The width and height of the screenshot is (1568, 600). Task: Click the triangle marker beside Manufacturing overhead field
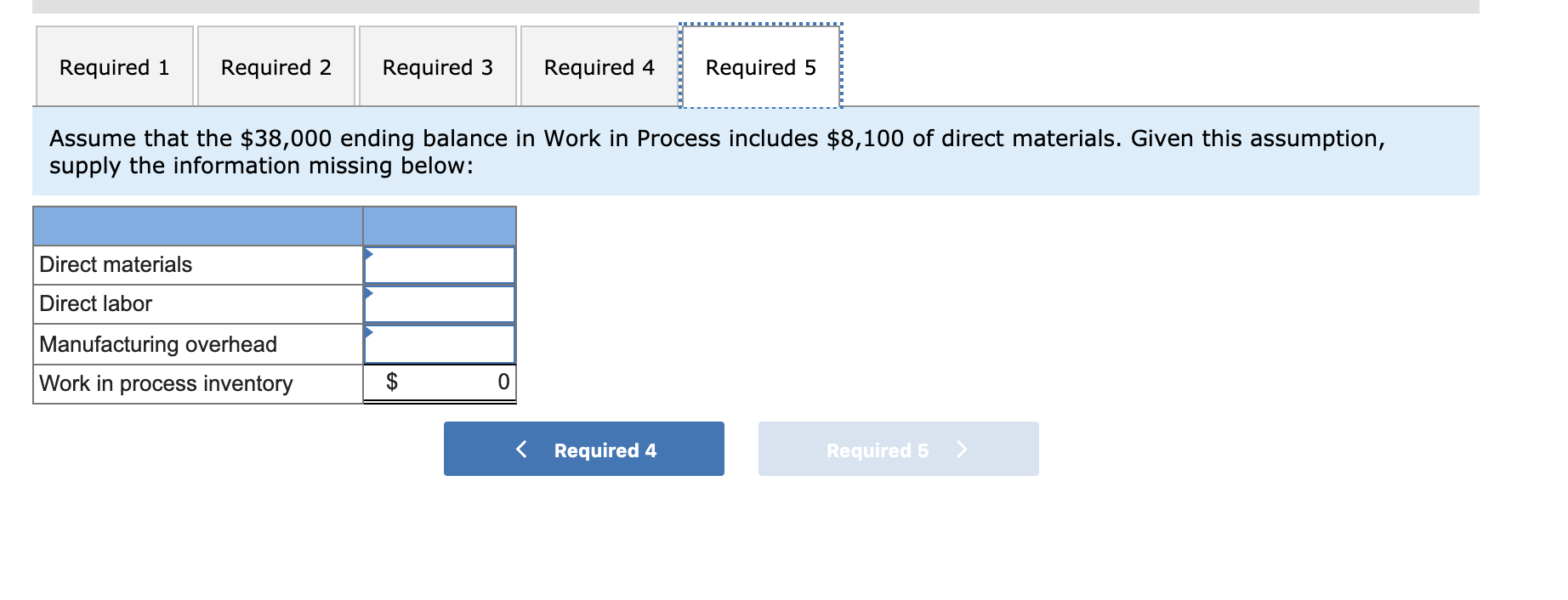[x=369, y=334]
